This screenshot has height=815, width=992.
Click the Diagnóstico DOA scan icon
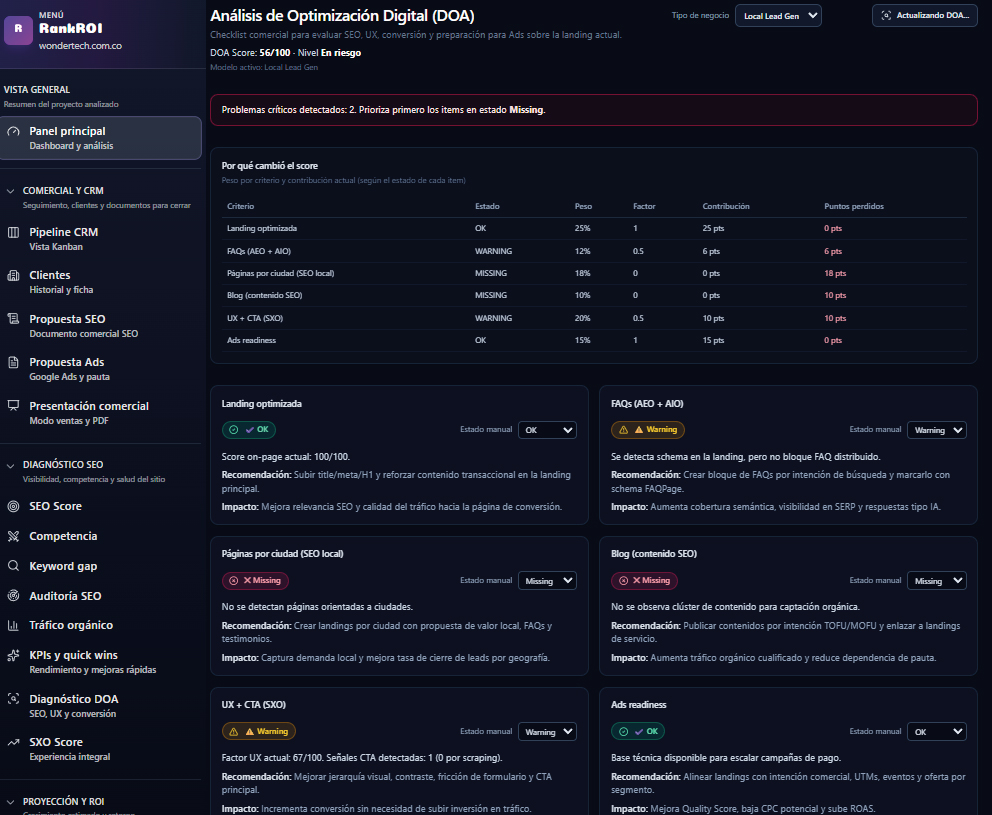click(x=13, y=699)
